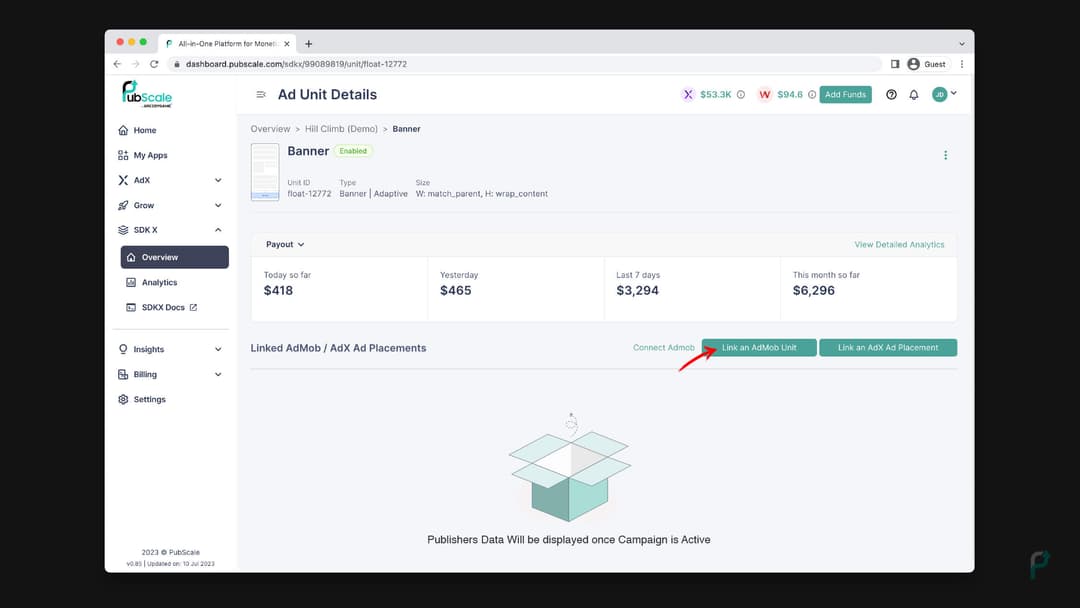Click the red W wallet balance icon
This screenshot has height=608, width=1080.
tap(765, 95)
